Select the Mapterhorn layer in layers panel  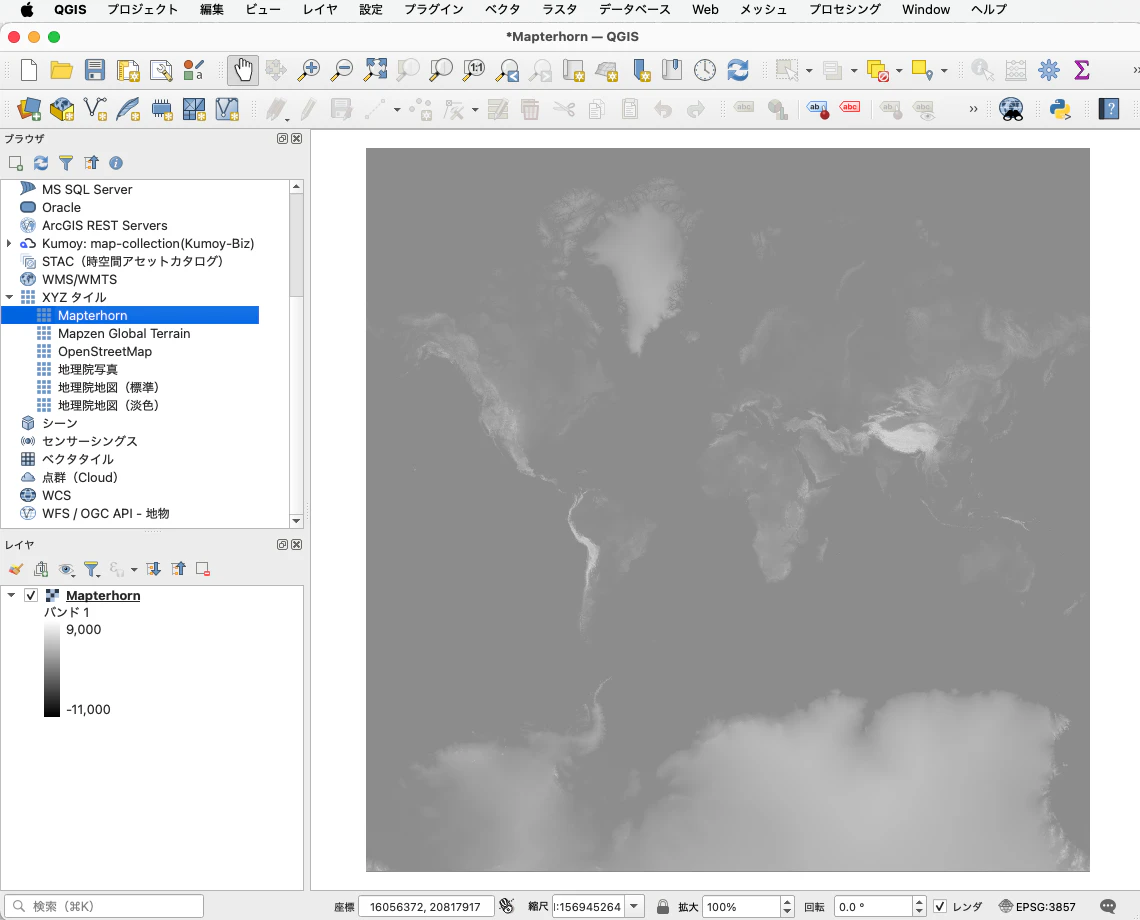tap(103, 595)
